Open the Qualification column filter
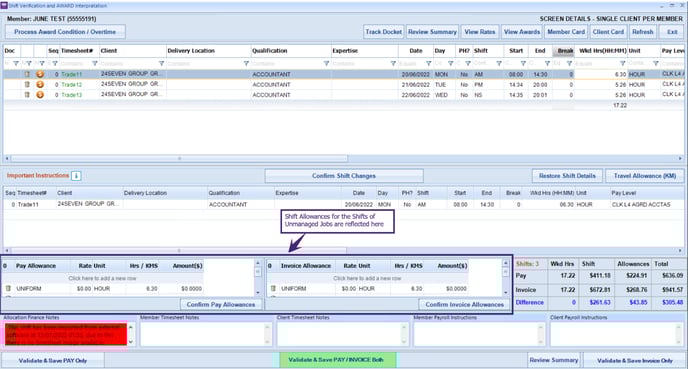The height and width of the screenshot is (369, 688). click(326, 64)
